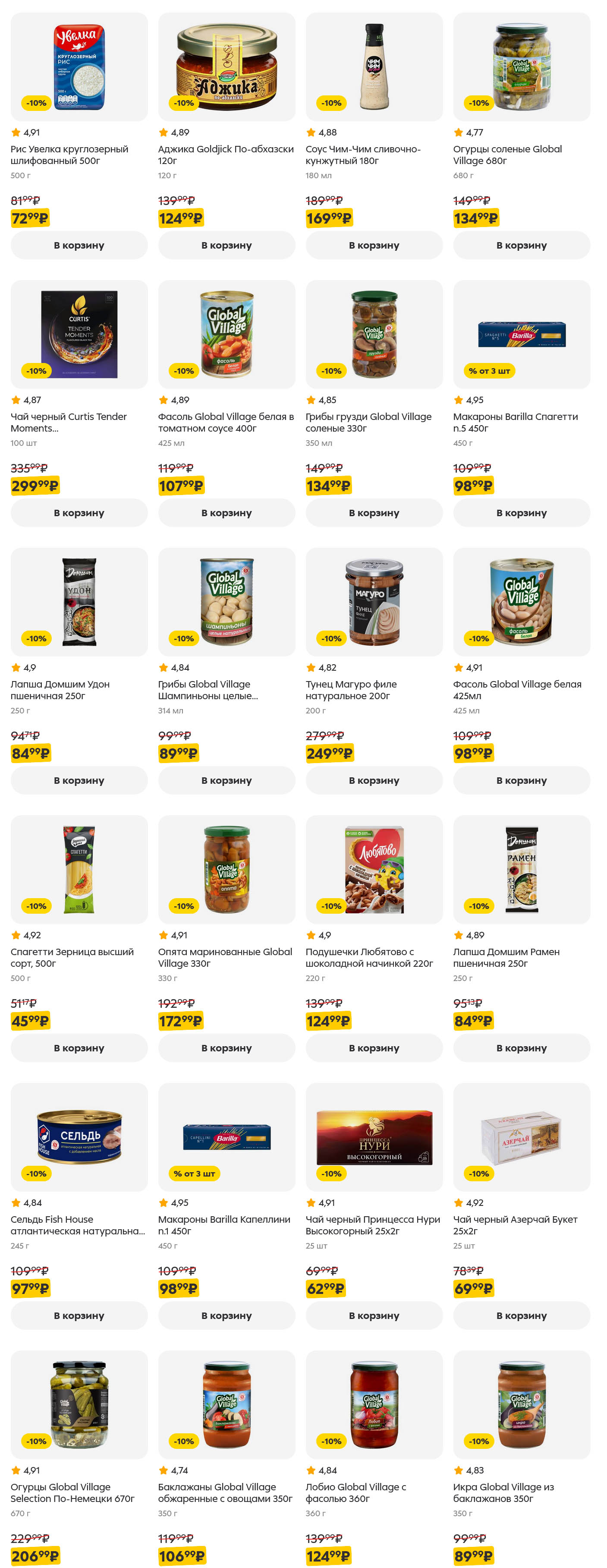
Task: Add Чай Curtis Tender Moments to cart
Action: pyautogui.click(x=79, y=512)
